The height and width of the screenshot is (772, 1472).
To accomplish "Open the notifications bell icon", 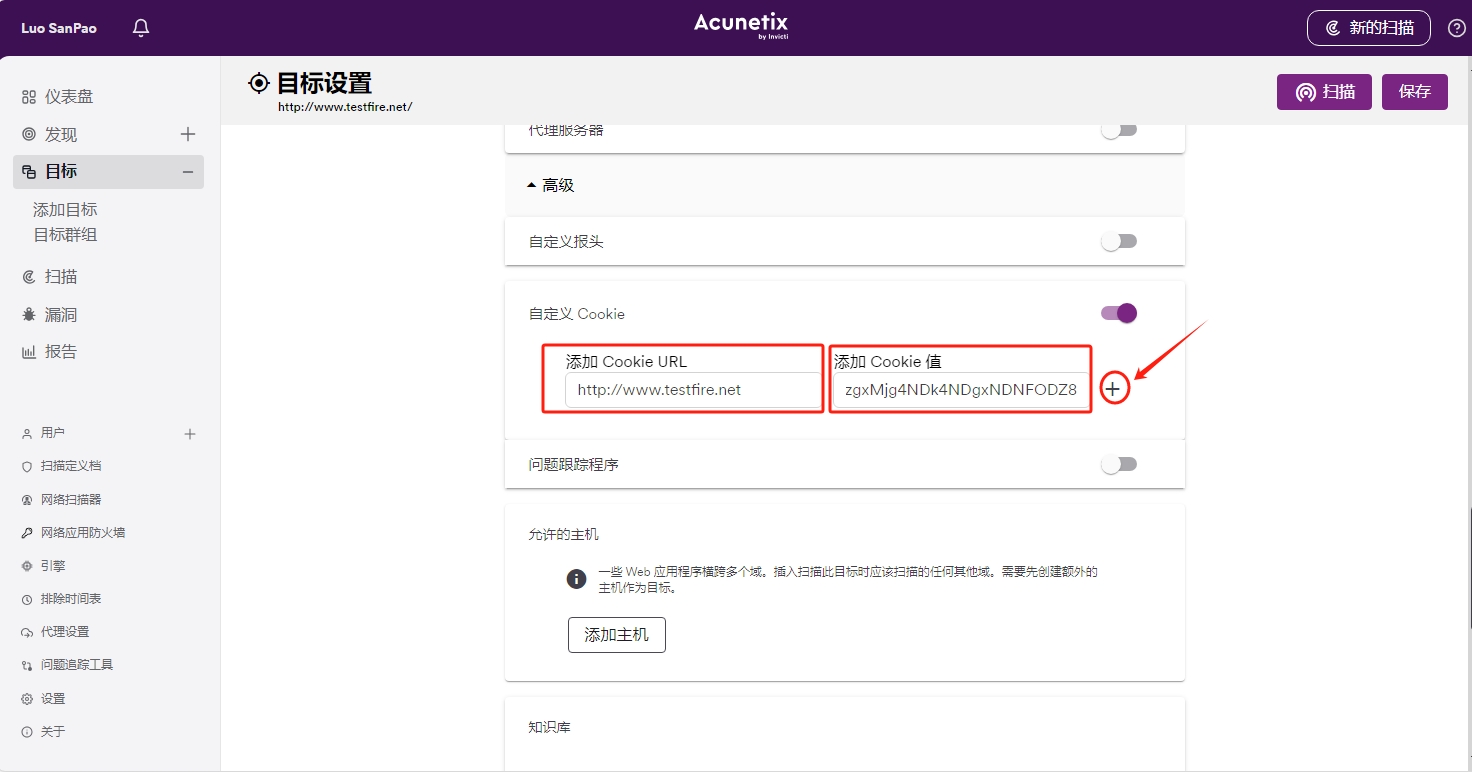I will pyautogui.click(x=141, y=28).
